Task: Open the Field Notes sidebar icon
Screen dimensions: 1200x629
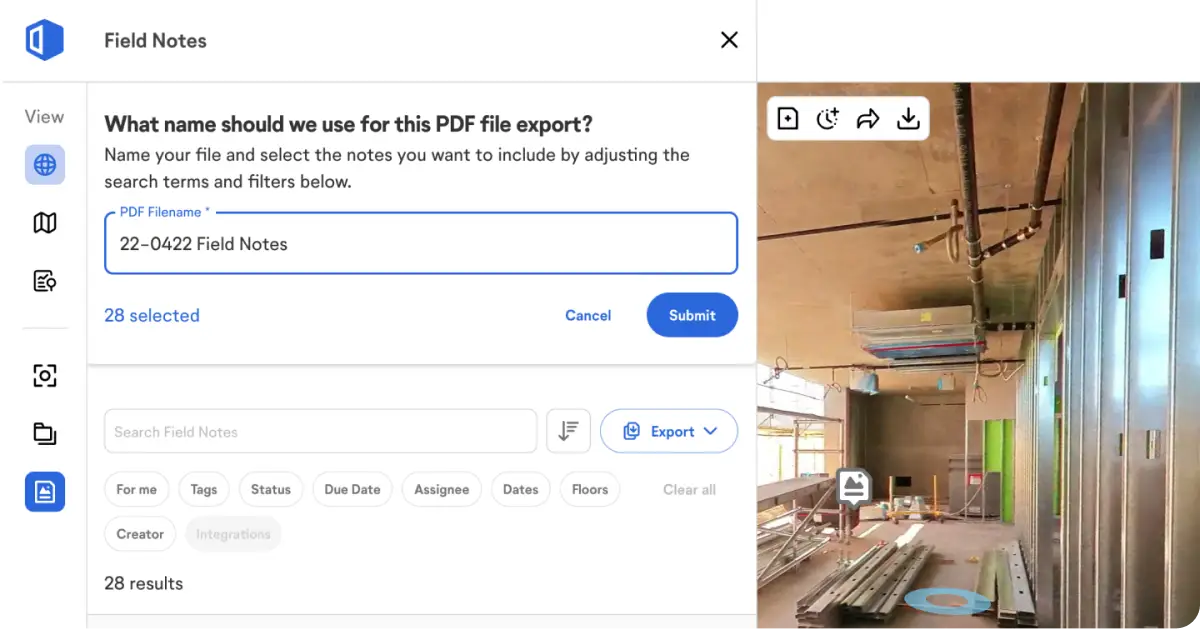Action: coord(45,492)
